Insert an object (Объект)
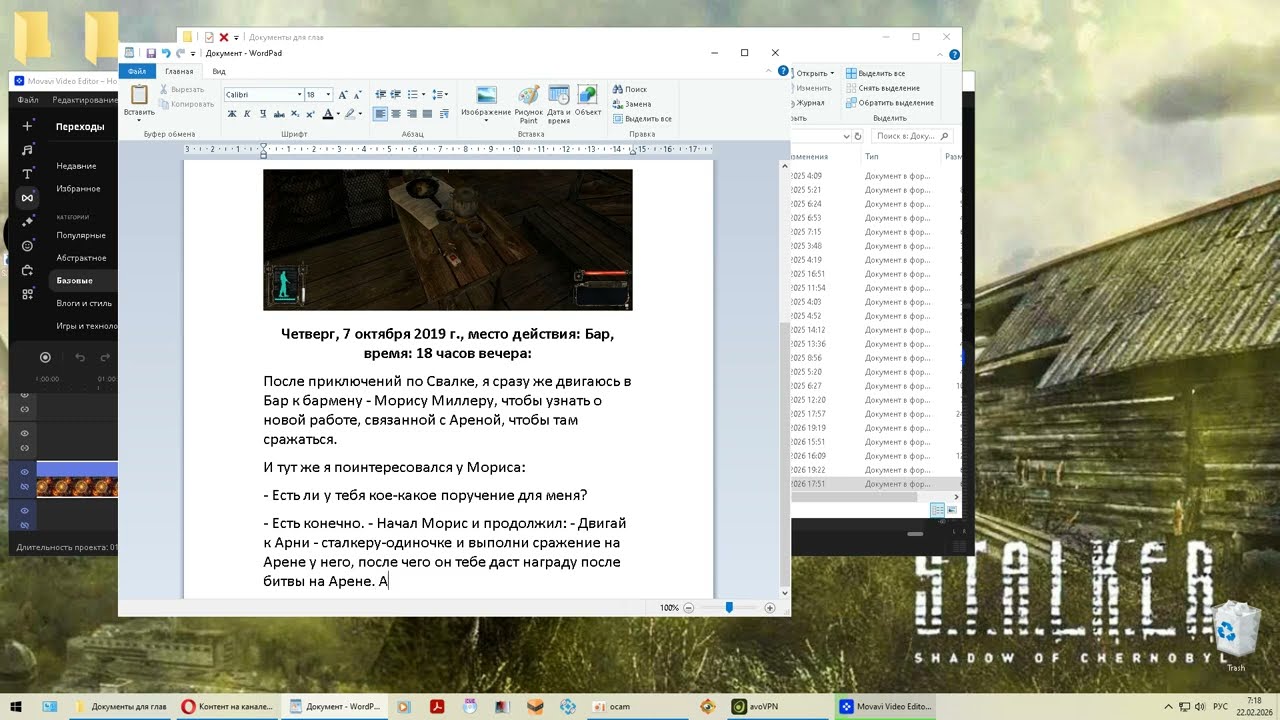The width and height of the screenshot is (1280, 720). [x=588, y=100]
